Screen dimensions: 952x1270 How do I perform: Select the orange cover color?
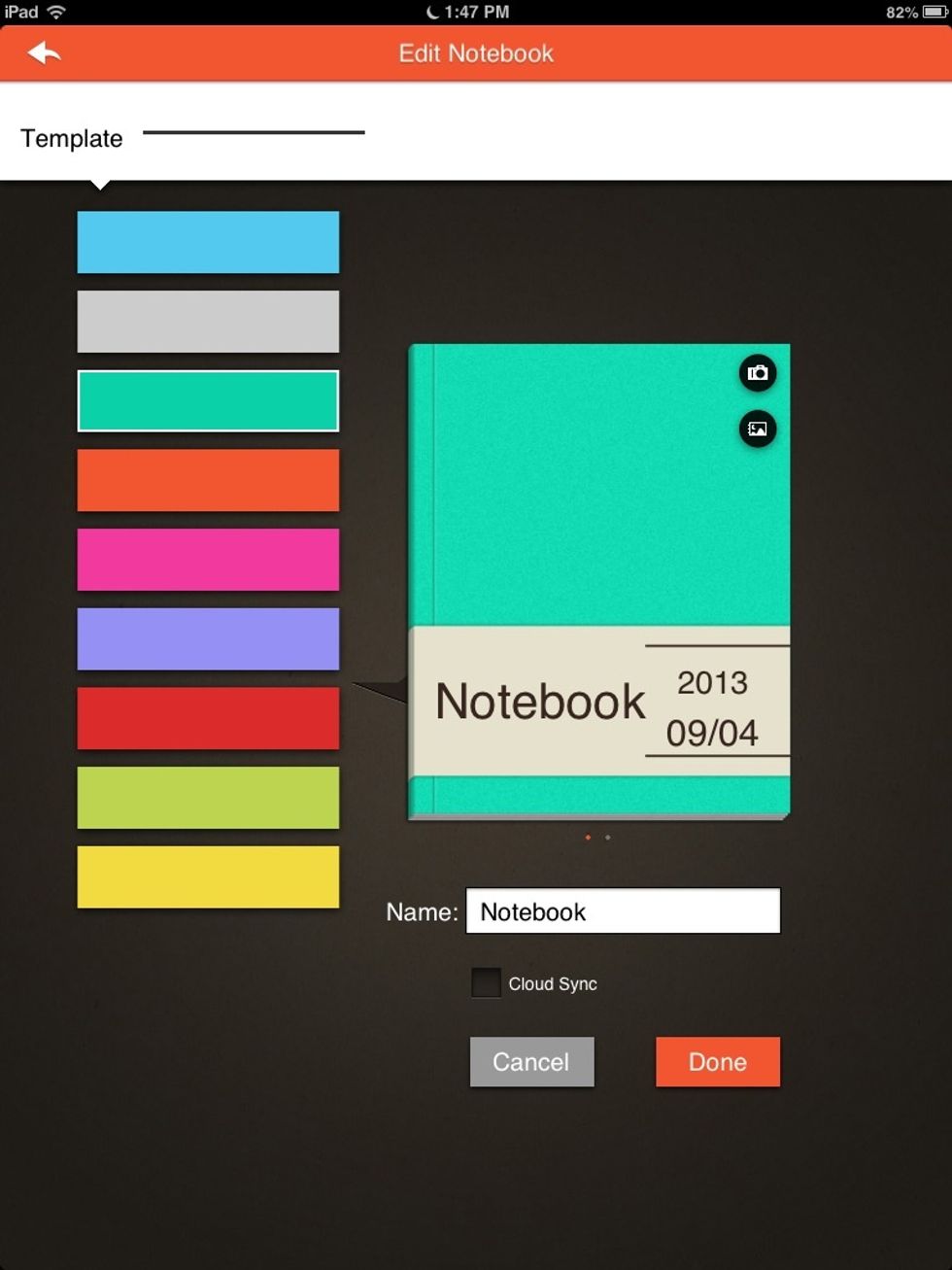(x=208, y=480)
